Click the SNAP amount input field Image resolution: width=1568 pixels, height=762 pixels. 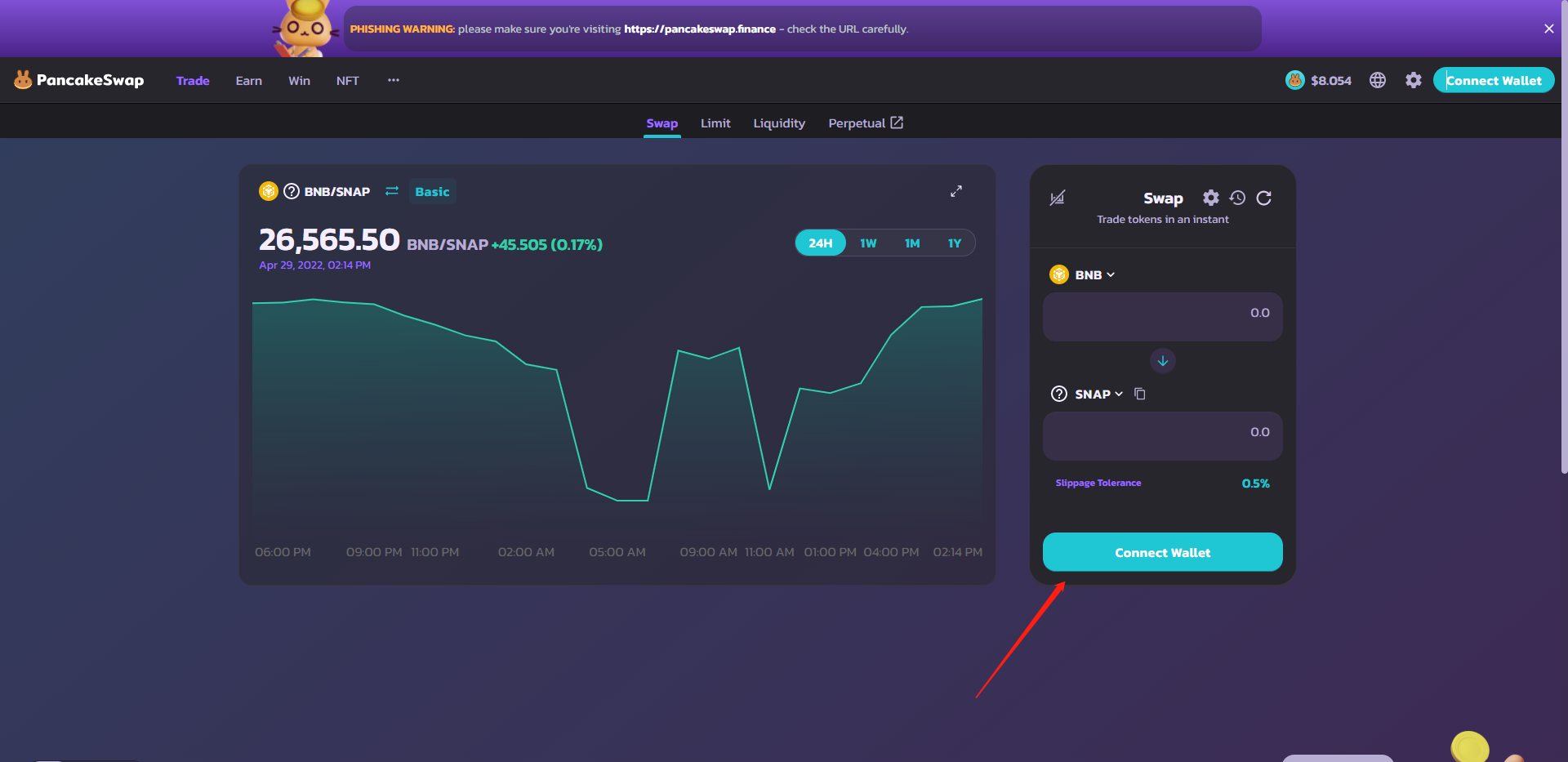pos(1163,436)
